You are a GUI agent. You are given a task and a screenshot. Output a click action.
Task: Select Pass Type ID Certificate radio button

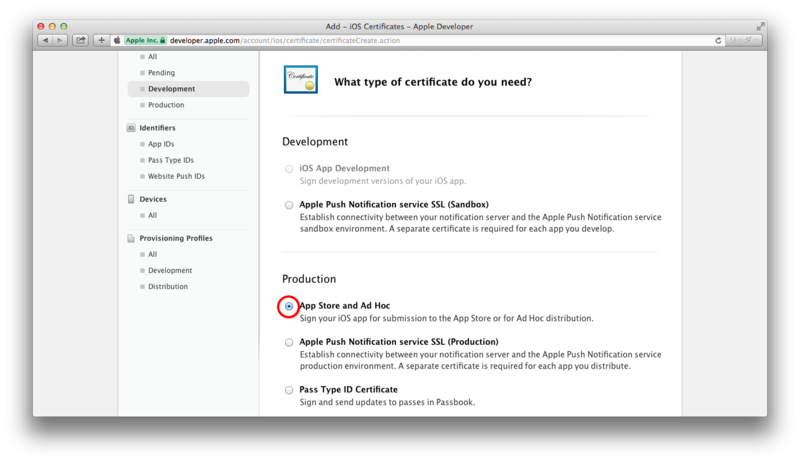point(289,390)
